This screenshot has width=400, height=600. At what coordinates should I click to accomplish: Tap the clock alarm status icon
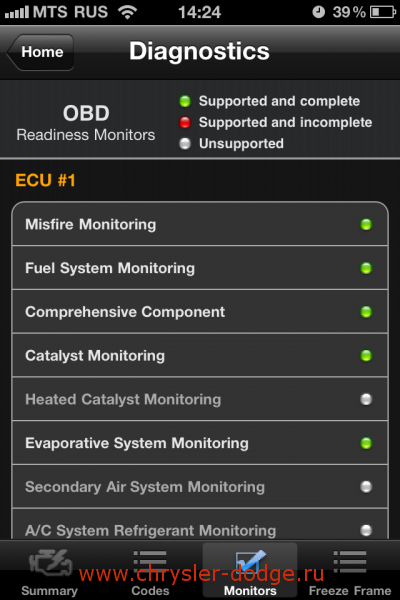(x=318, y=12)
